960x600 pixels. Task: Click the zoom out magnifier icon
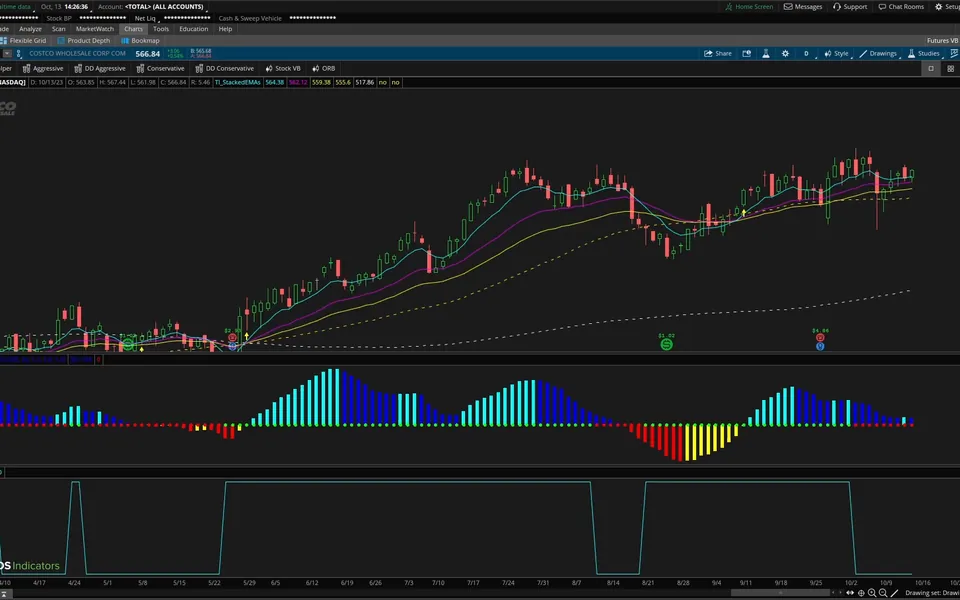[883, 593]
